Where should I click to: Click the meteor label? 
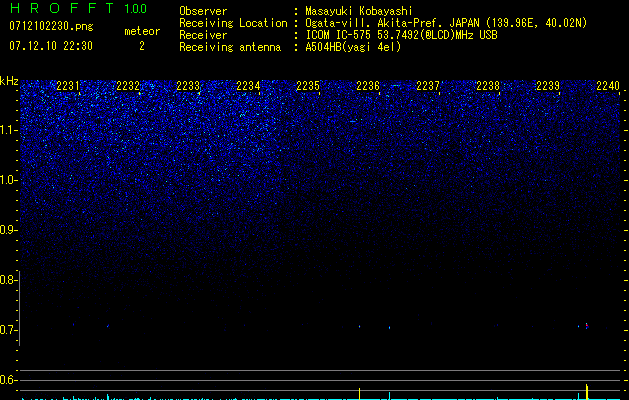(x=142, y=31)
